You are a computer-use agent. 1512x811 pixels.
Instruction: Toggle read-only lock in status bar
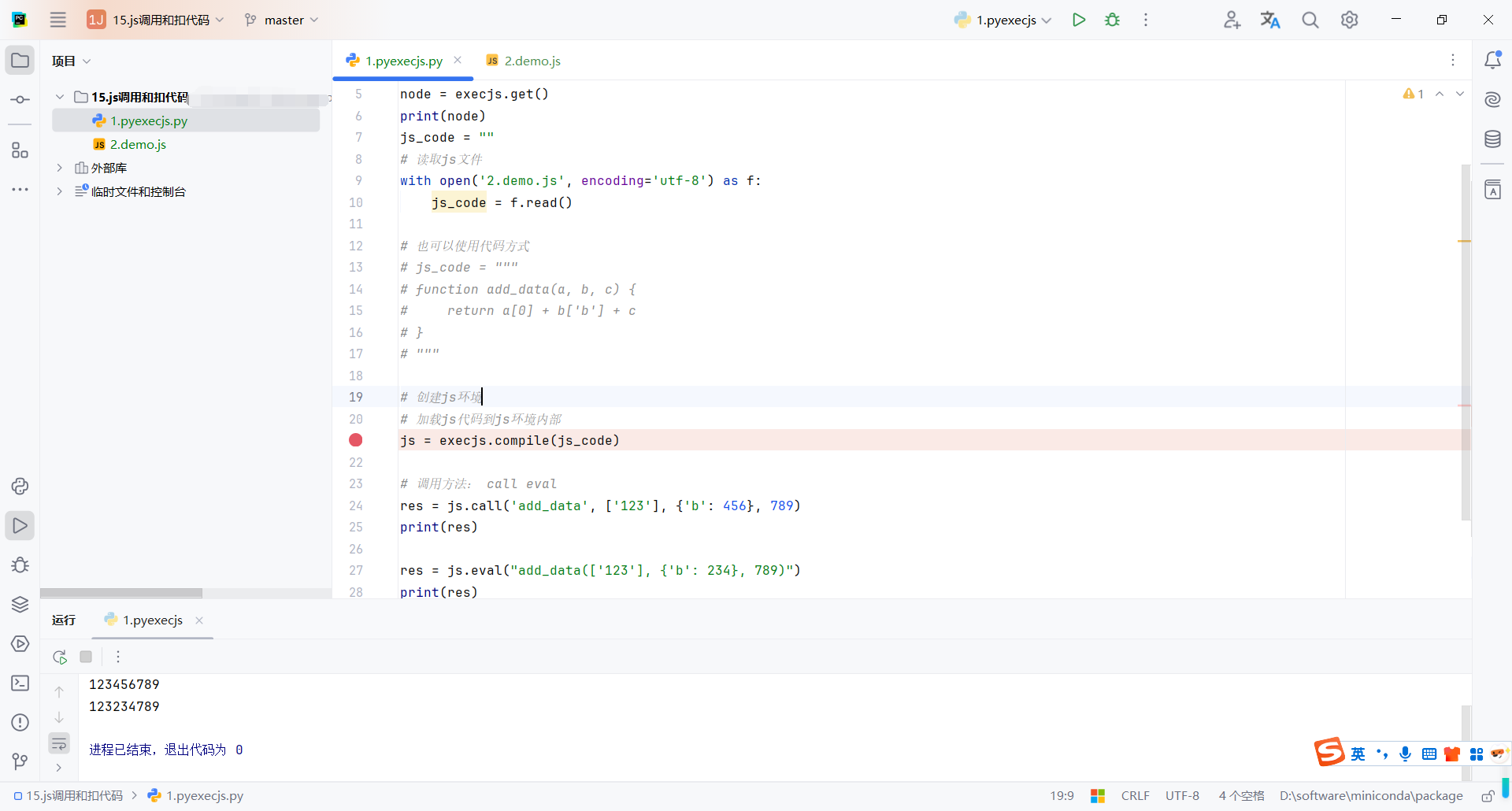pyautogui.click(x=1488, y=796)
